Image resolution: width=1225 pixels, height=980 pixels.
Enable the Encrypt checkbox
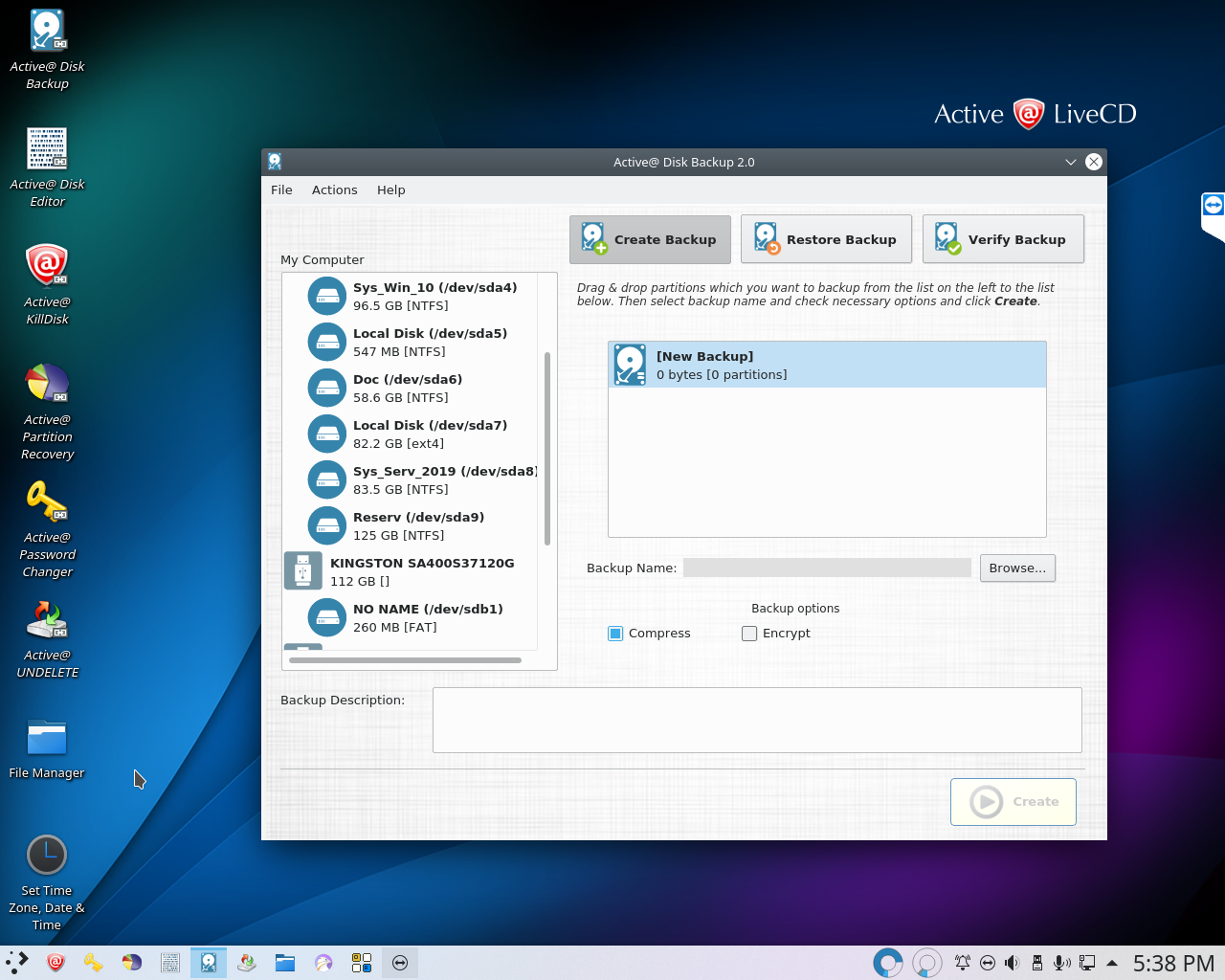[749, 634]
